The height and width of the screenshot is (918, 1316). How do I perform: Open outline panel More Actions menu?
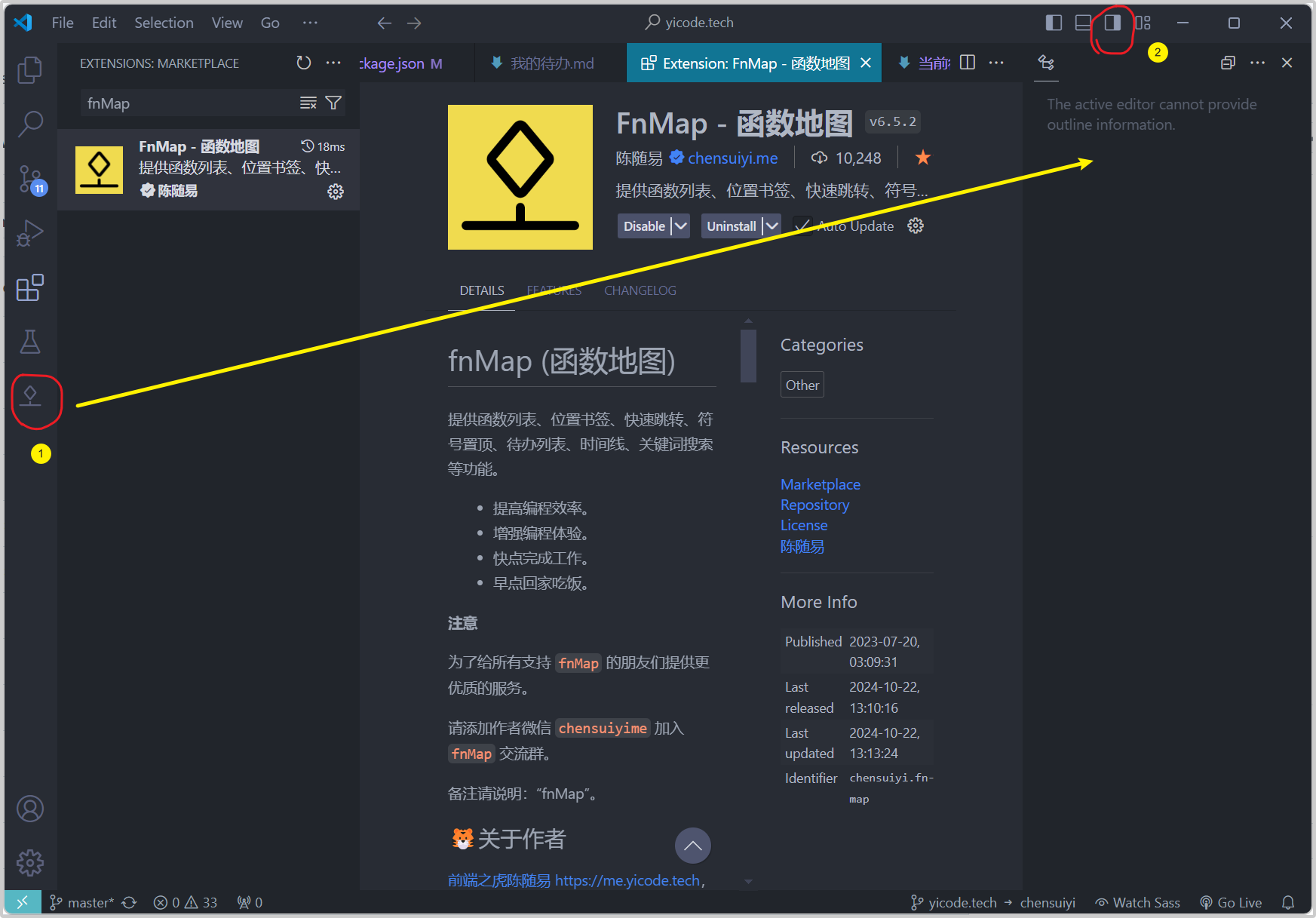(1257, 63)
